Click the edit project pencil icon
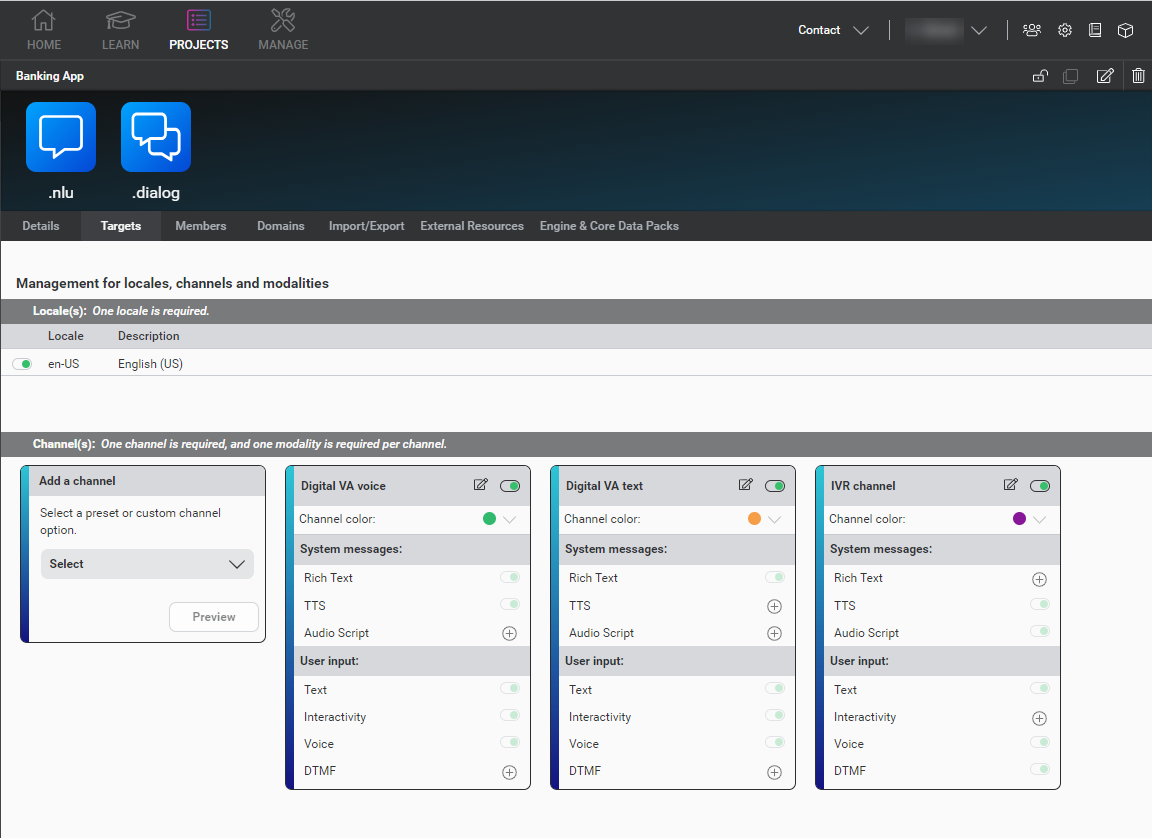 point(1105,76)
